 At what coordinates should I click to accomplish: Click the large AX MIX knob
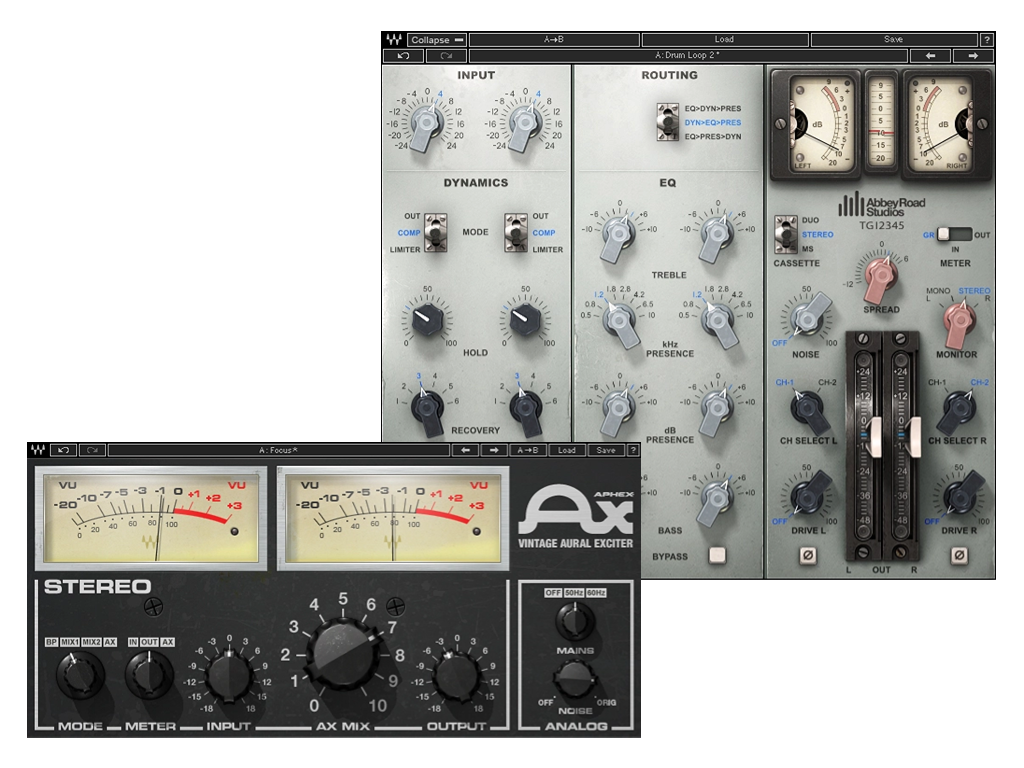[344, 656]
